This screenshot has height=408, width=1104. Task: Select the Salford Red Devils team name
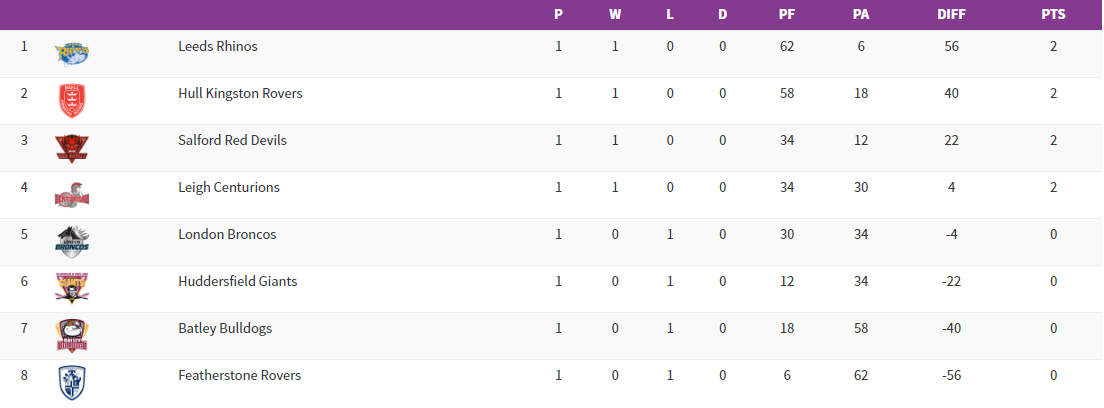point(232,140)
